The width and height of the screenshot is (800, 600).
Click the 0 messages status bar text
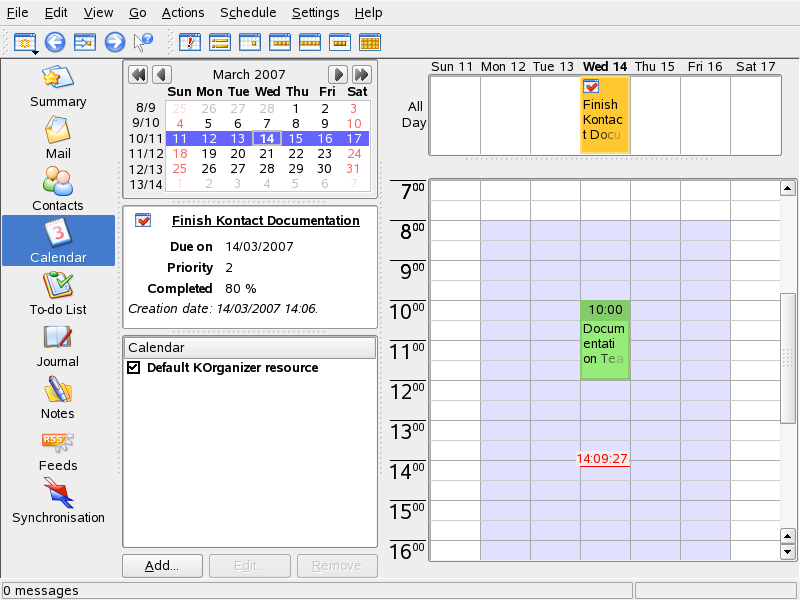pyautogui.click(x=41, y=591)
